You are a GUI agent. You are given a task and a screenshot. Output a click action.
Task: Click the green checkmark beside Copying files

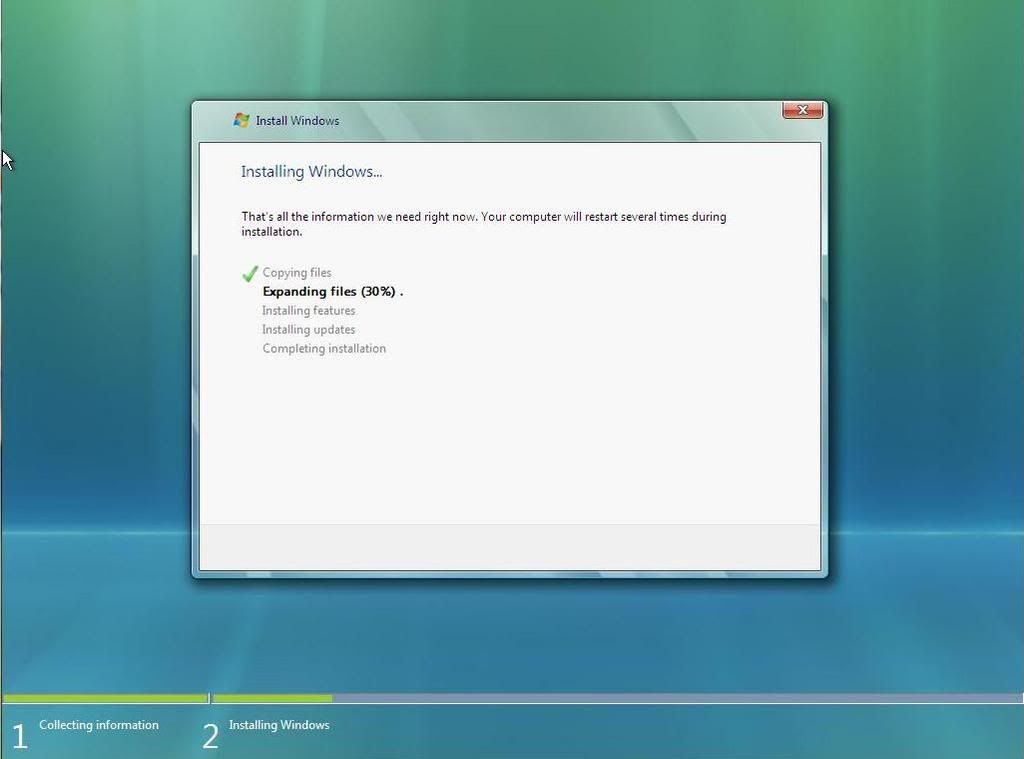pyautogui.click(x=249, y=273)
